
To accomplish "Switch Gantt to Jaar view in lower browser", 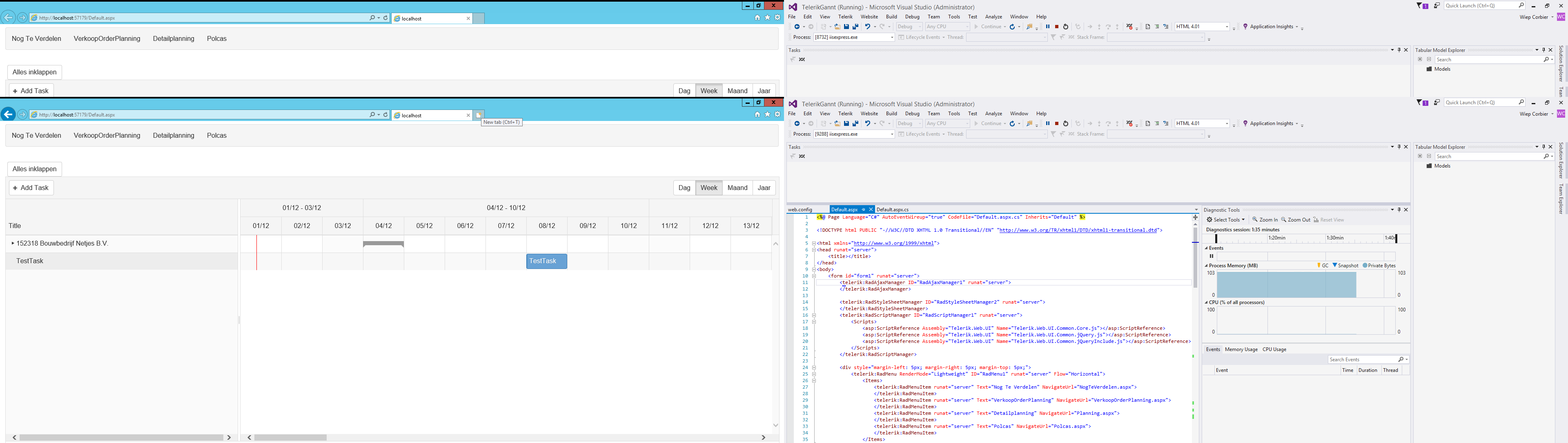I will tap(764, 188).
